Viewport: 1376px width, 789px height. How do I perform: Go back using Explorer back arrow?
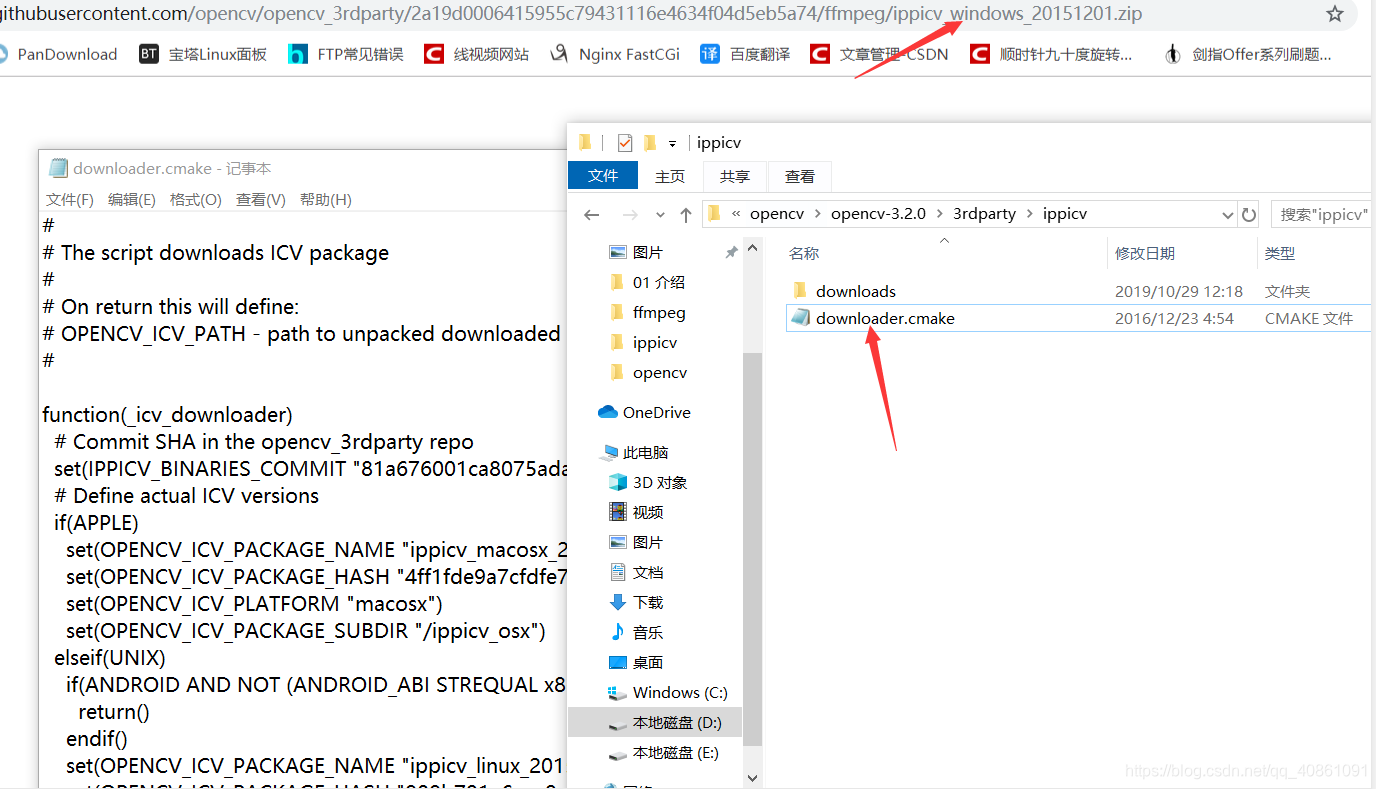(592, 214)
